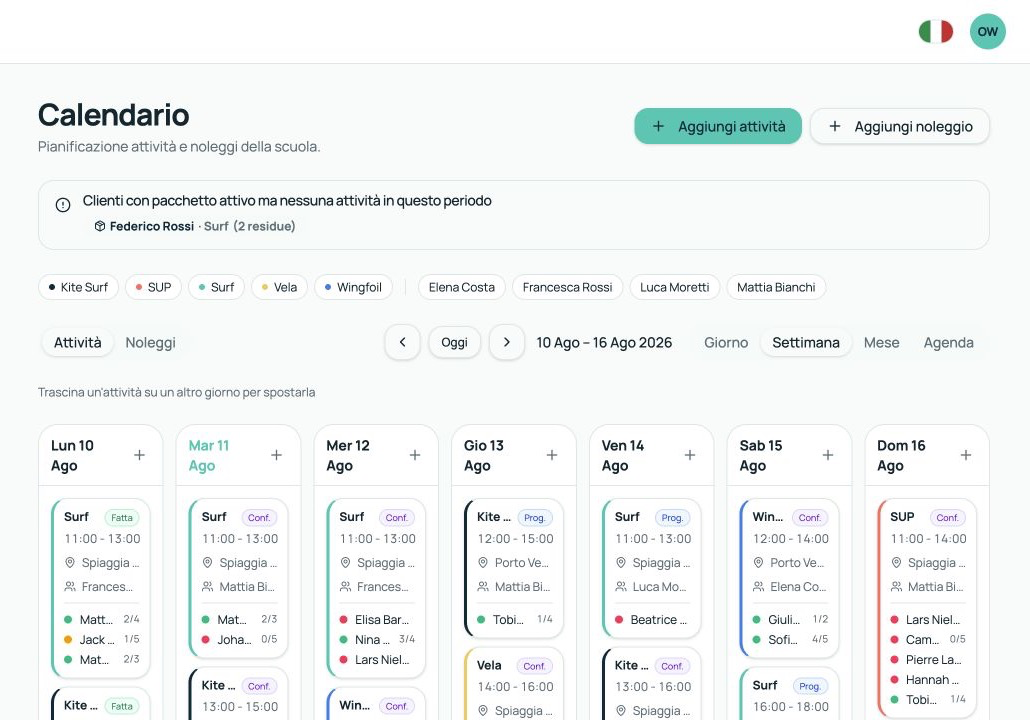Select participant Nina with 3/4 on Wednesday
1030x720 pixels.
coord(377,639)
